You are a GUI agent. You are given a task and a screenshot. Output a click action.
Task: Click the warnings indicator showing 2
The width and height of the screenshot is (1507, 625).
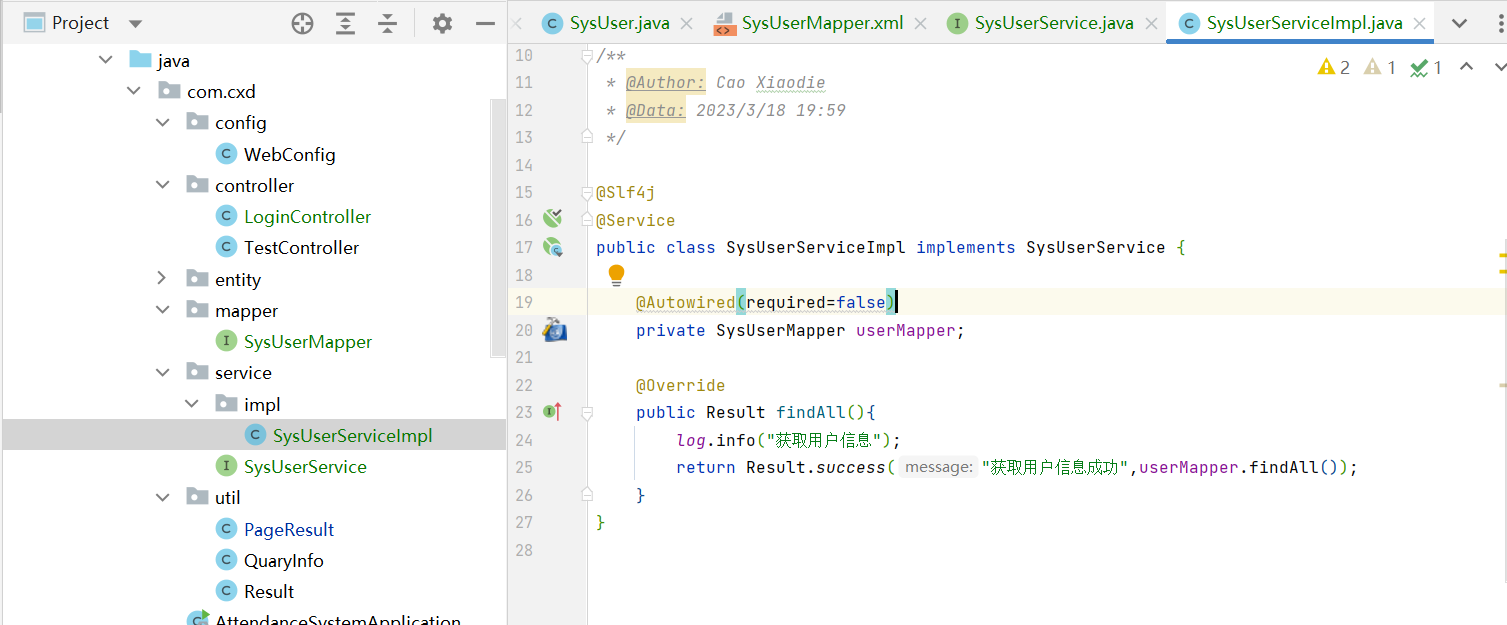(1334, 67)
